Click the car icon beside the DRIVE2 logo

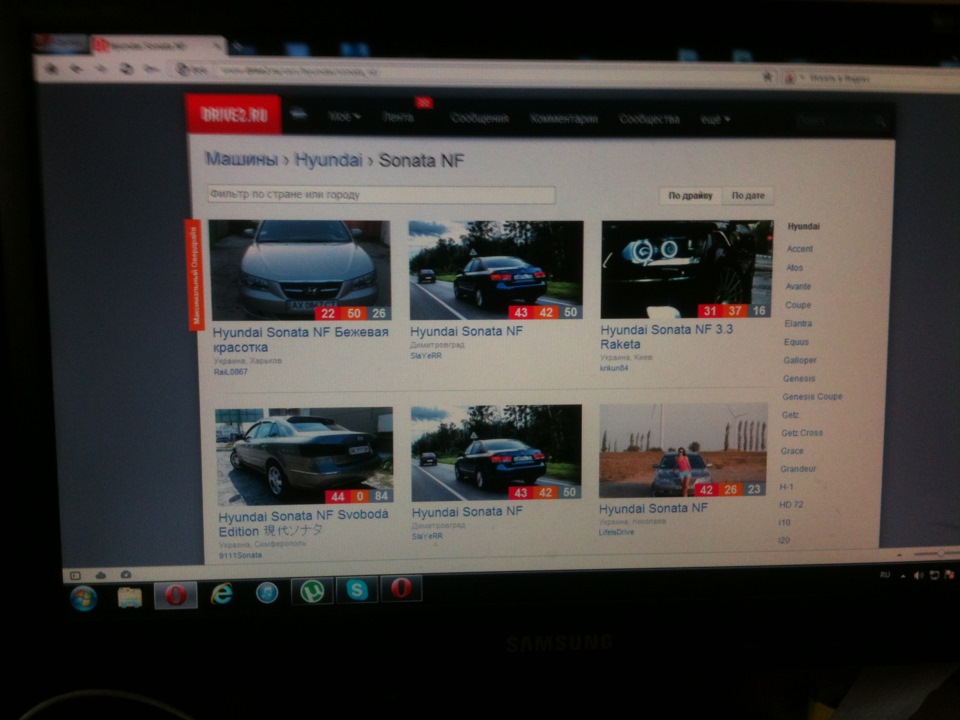click(x=298, y=114)
